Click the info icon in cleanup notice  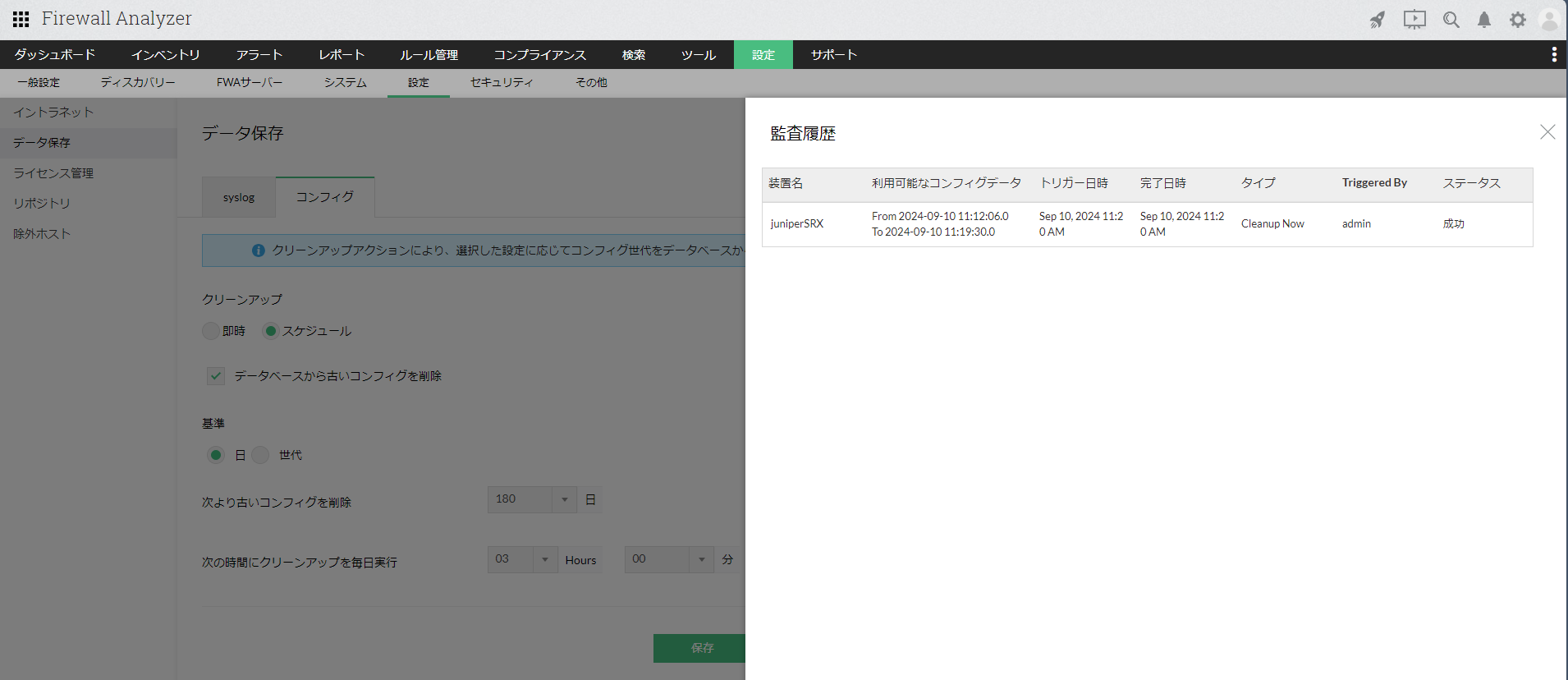(x=259, y=250)
